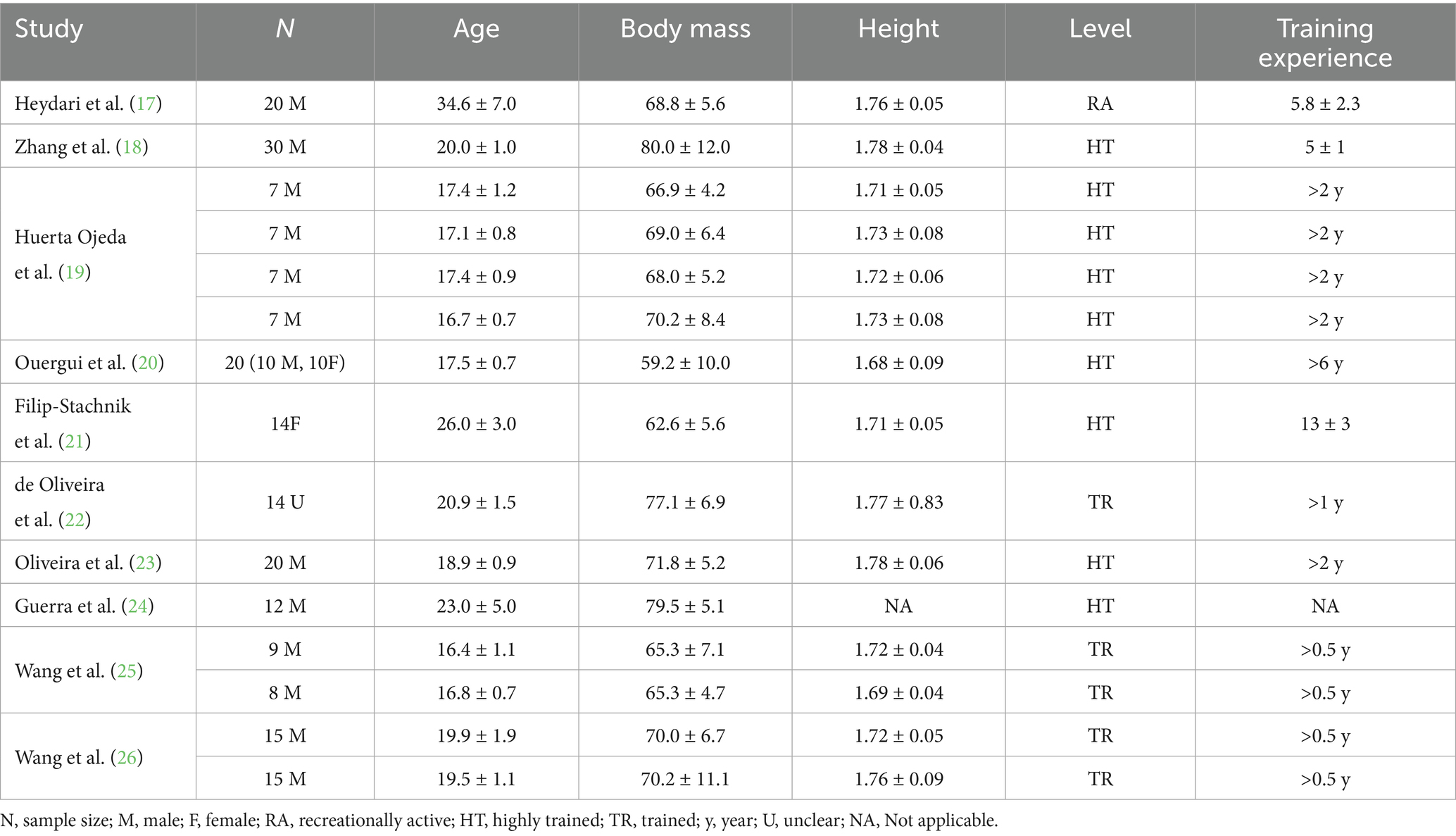Select the Level column header
Viewport: 1456px width, 836px height.
coord(1100,30)
